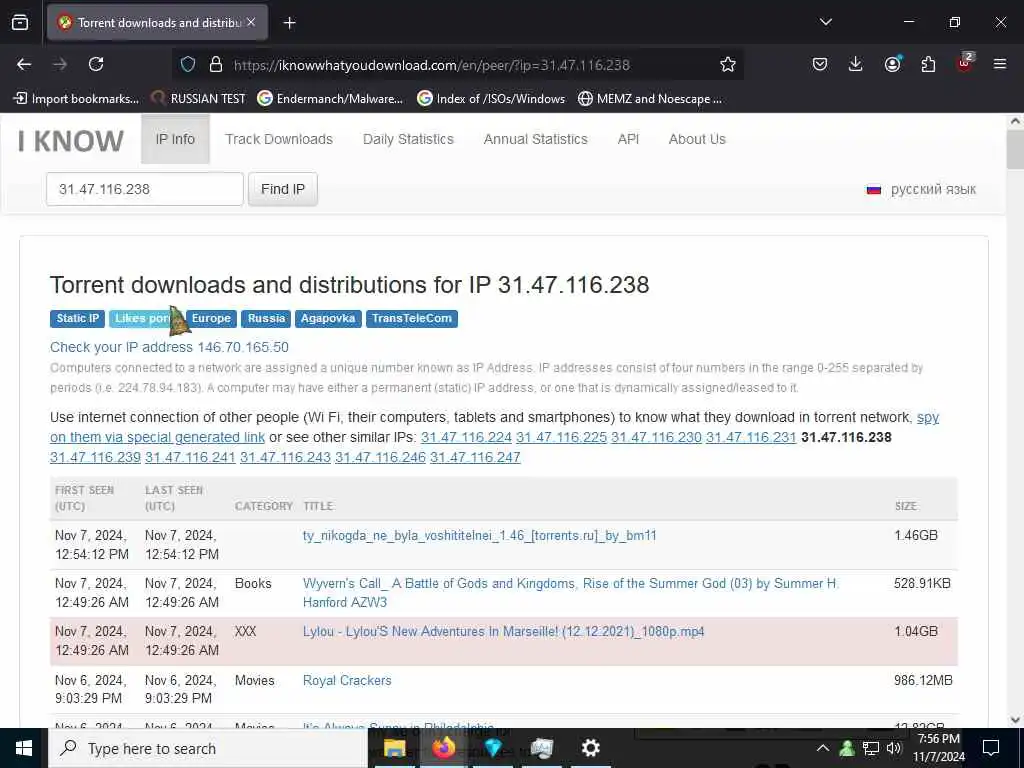Image resolution: width=1024 pixels, height=768 pixels.
Task: Open uBlock extension icon
Action: (965, 63)
